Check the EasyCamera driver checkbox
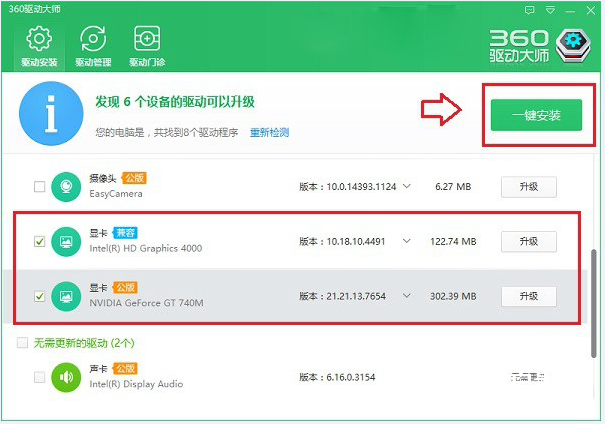The width and height of the screenshot is (605, 424). 39,187
